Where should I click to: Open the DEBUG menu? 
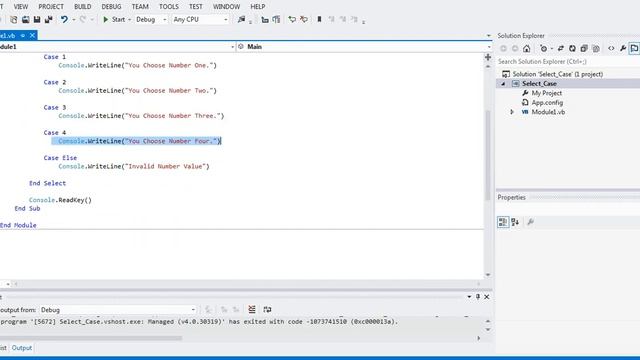click(x=111, y=7)
